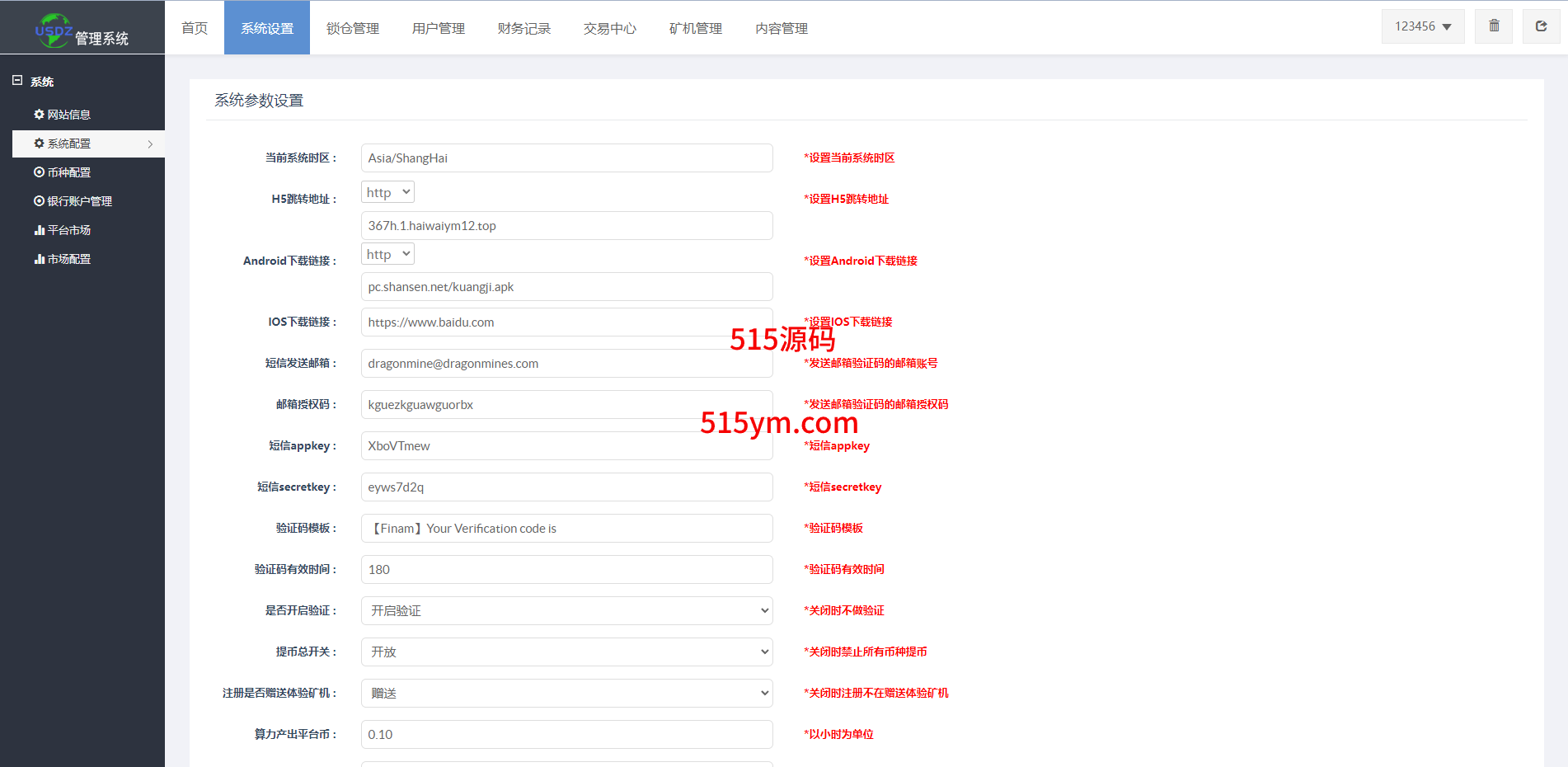Image resolution: width=1568 pixels, height=767 pixels.
Task: Switch to the 矿机管理 tab
Action: [x=696, y=28]
